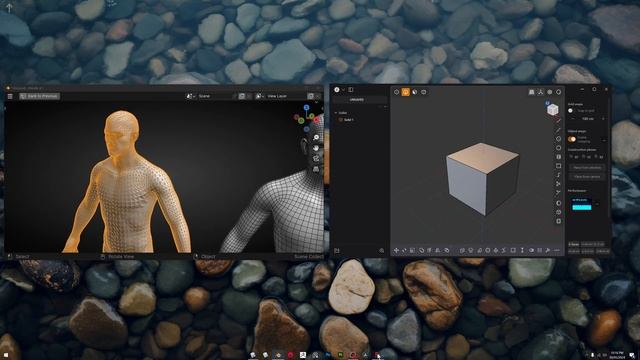Open the Plasticity logo menu at top left
This screenshot has height=360, width=640.
tap(337, 90)
